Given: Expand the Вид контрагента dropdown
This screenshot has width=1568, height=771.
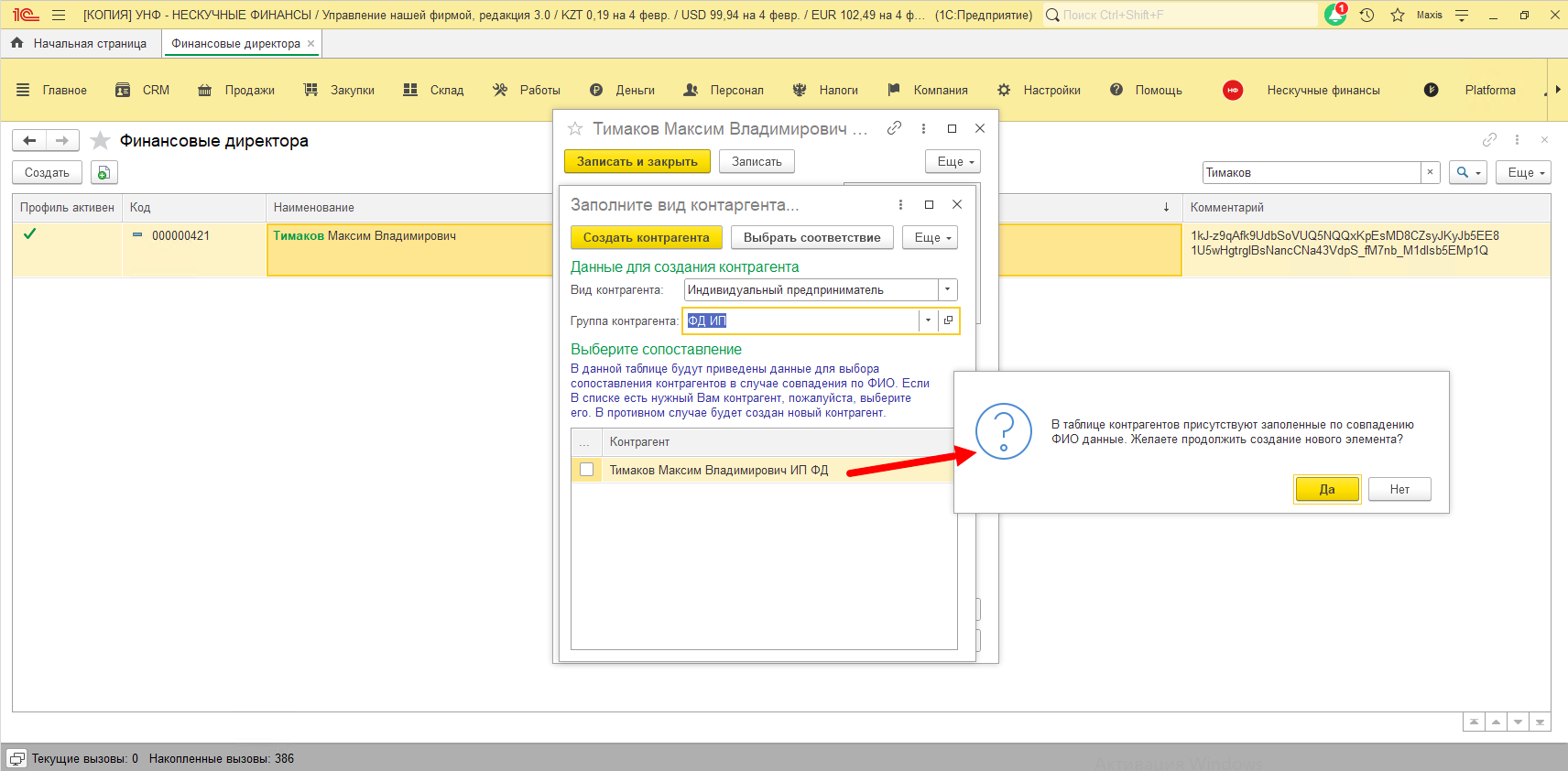Looking at the screenshot, I should point(947,289).
